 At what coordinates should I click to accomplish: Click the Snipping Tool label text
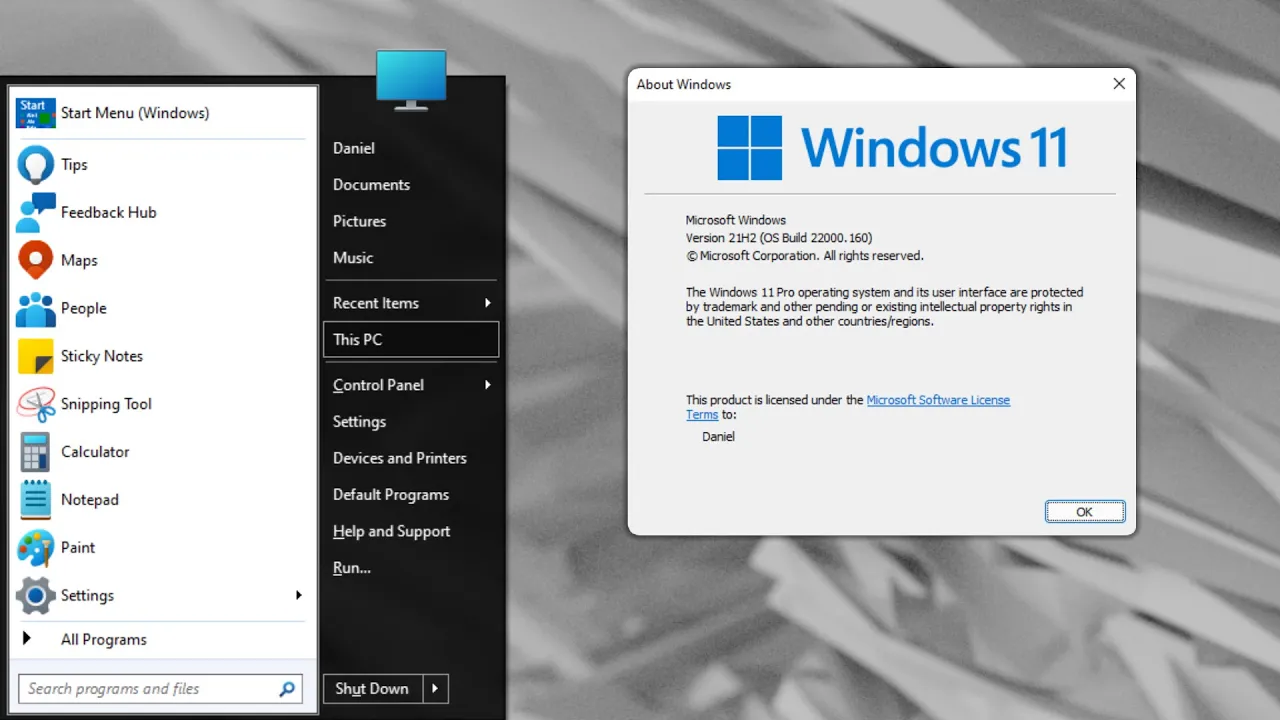(106, 405)
